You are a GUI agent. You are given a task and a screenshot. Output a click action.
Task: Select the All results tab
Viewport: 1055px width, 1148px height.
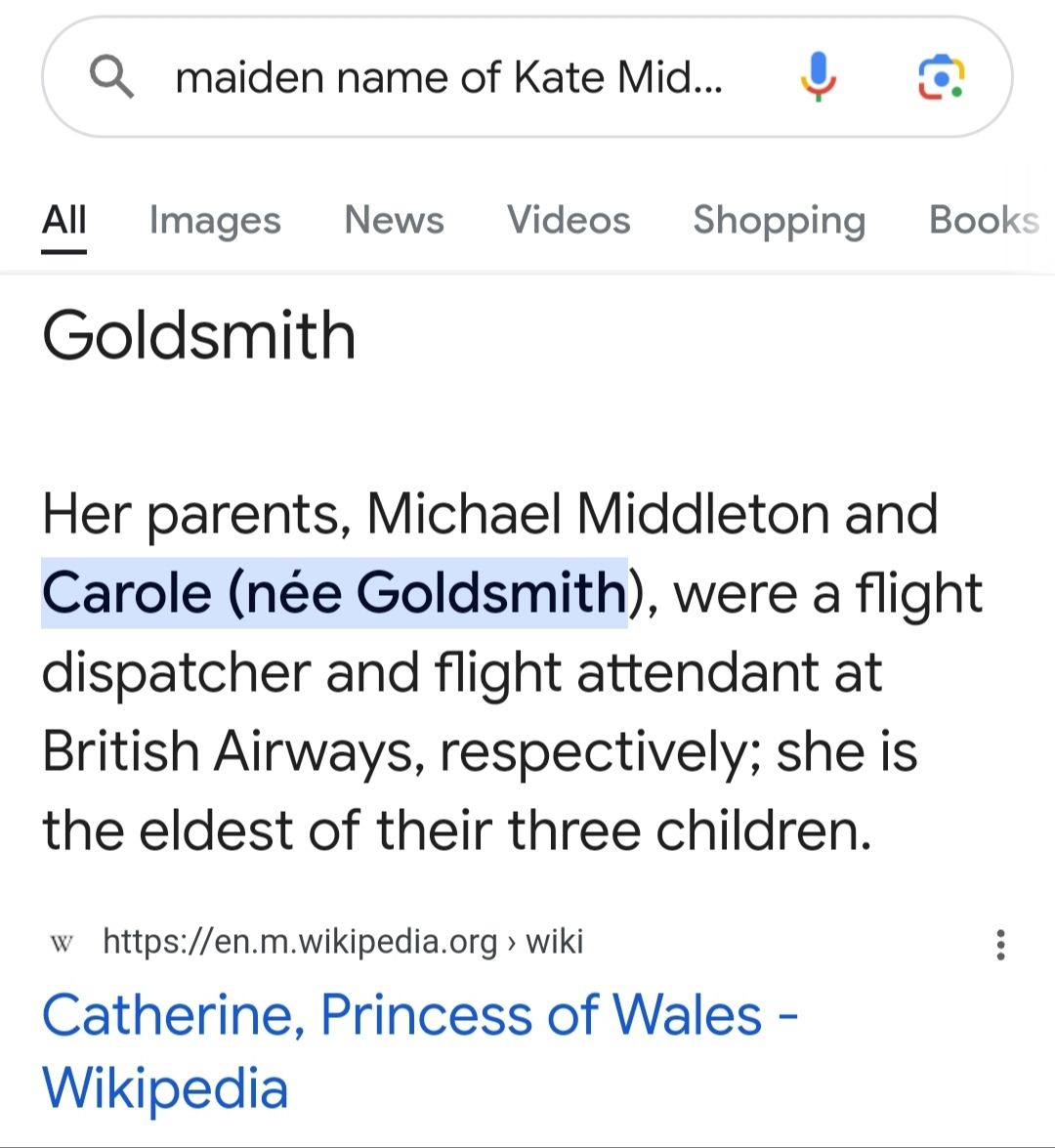click(x=64, y=221)
